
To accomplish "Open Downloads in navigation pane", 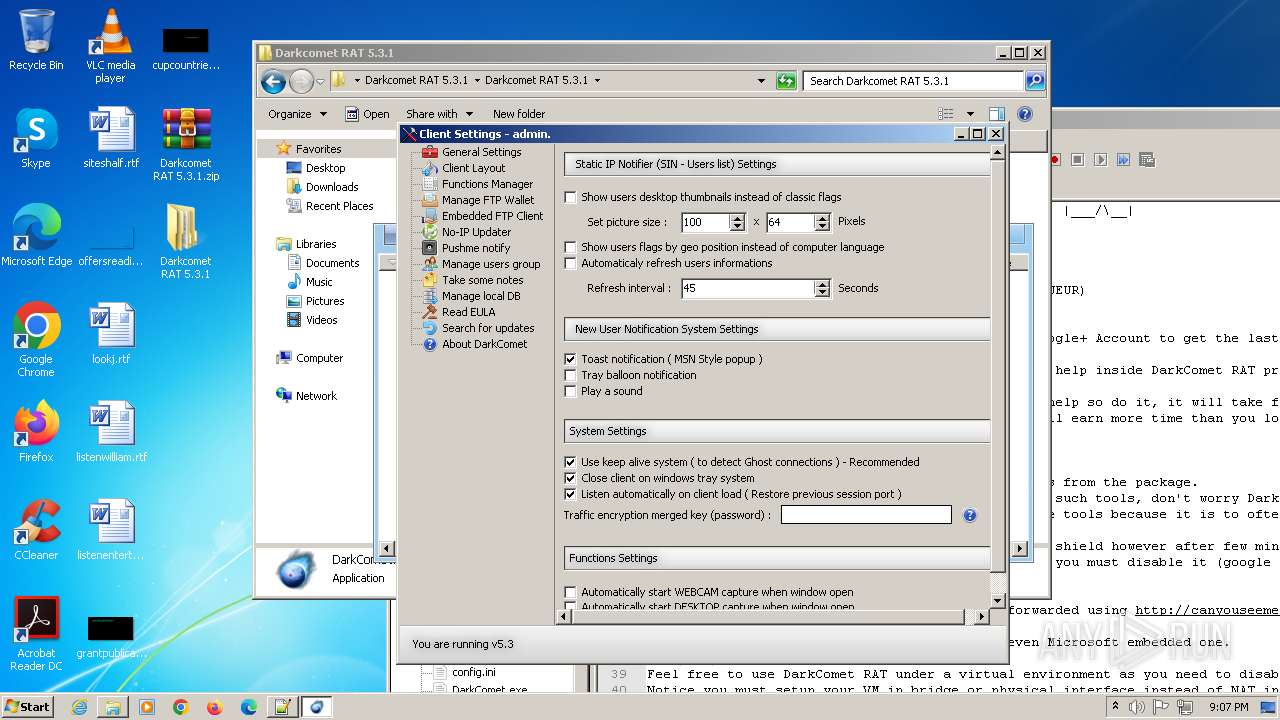I will [x=321, y=187].
